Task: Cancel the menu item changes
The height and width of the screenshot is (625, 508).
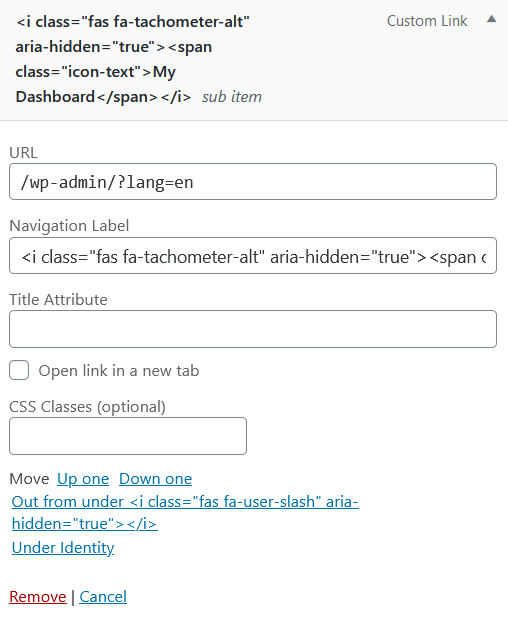Action: tap(103, 597)
